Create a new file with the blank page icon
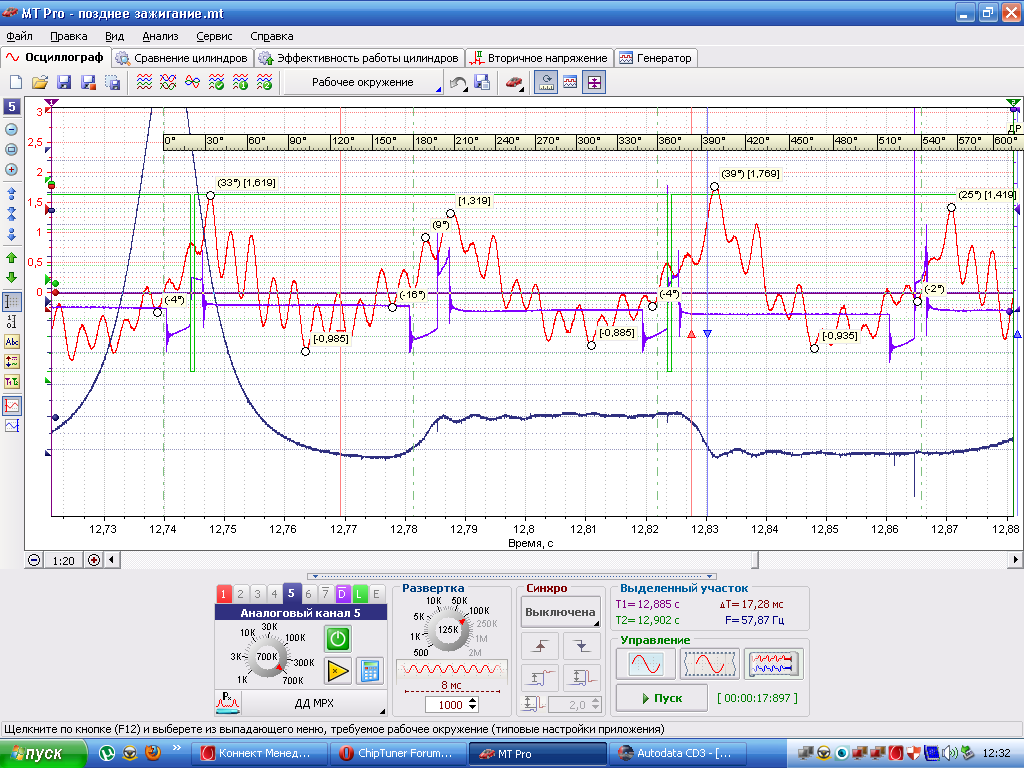 point(16,82)
